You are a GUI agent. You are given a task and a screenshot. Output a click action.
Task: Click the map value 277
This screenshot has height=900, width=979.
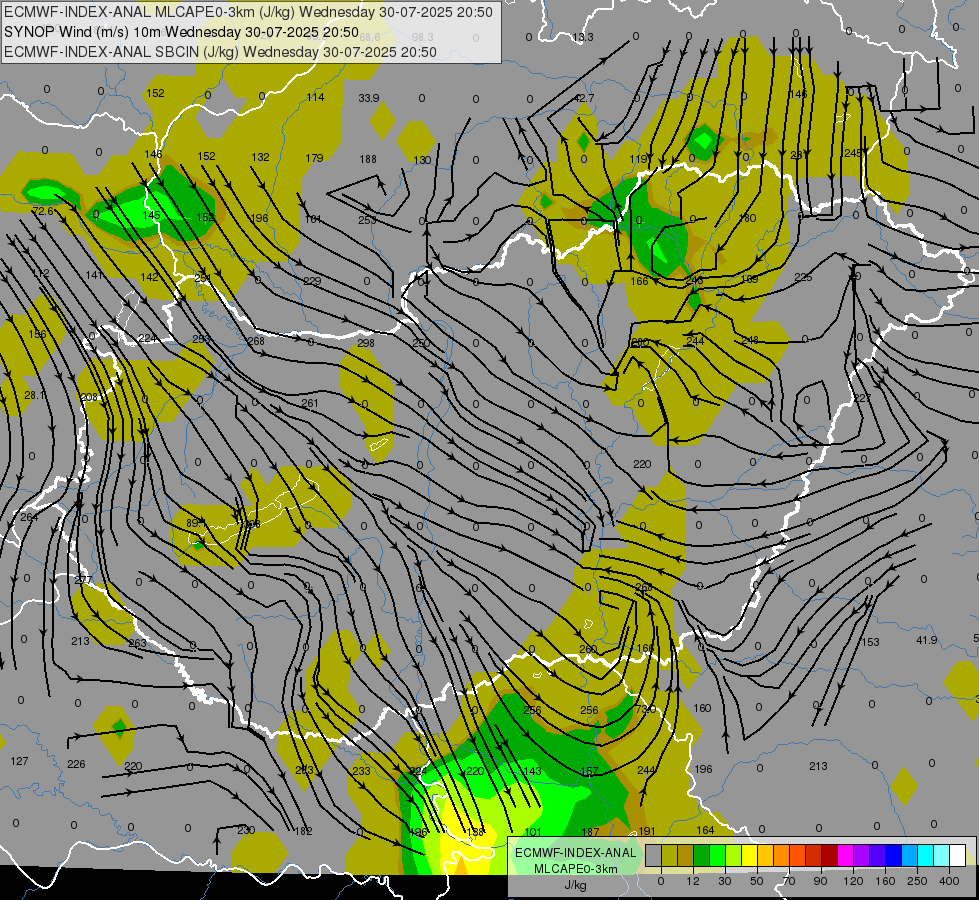[82, 580]
